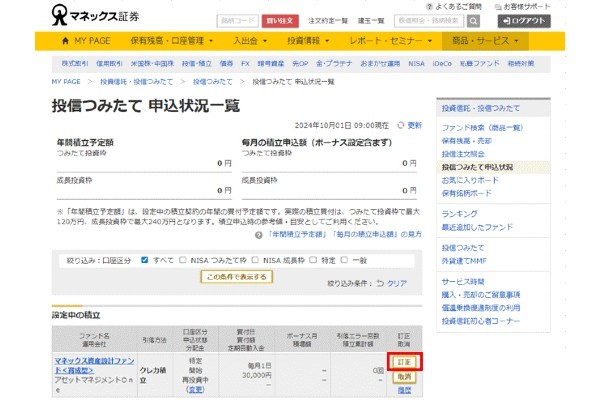Image resolution: width=600 pixels, height=400 pixels.
Task: Open 暗号資産 in sub navigation
Action: click(x=271, y=64)
